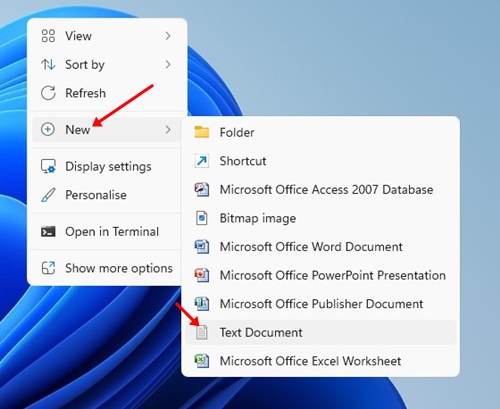Create a new Shortcut
500x409 pixels.
(x=321, y=161)
